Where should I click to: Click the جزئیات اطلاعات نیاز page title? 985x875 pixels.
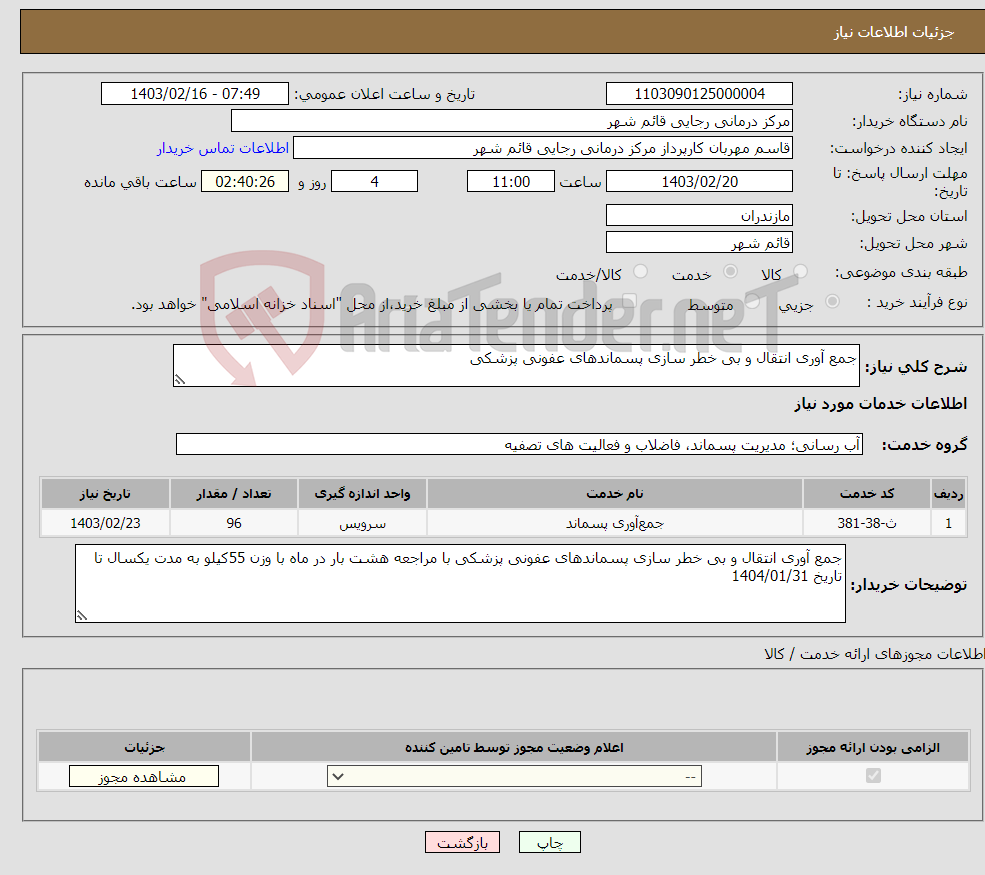[x=894, y=32]
